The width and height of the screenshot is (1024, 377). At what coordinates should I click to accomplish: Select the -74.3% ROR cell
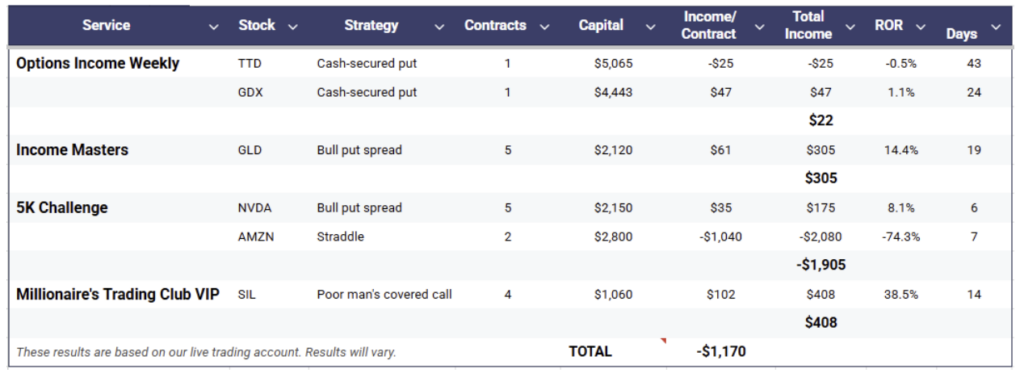pos(901,237)
